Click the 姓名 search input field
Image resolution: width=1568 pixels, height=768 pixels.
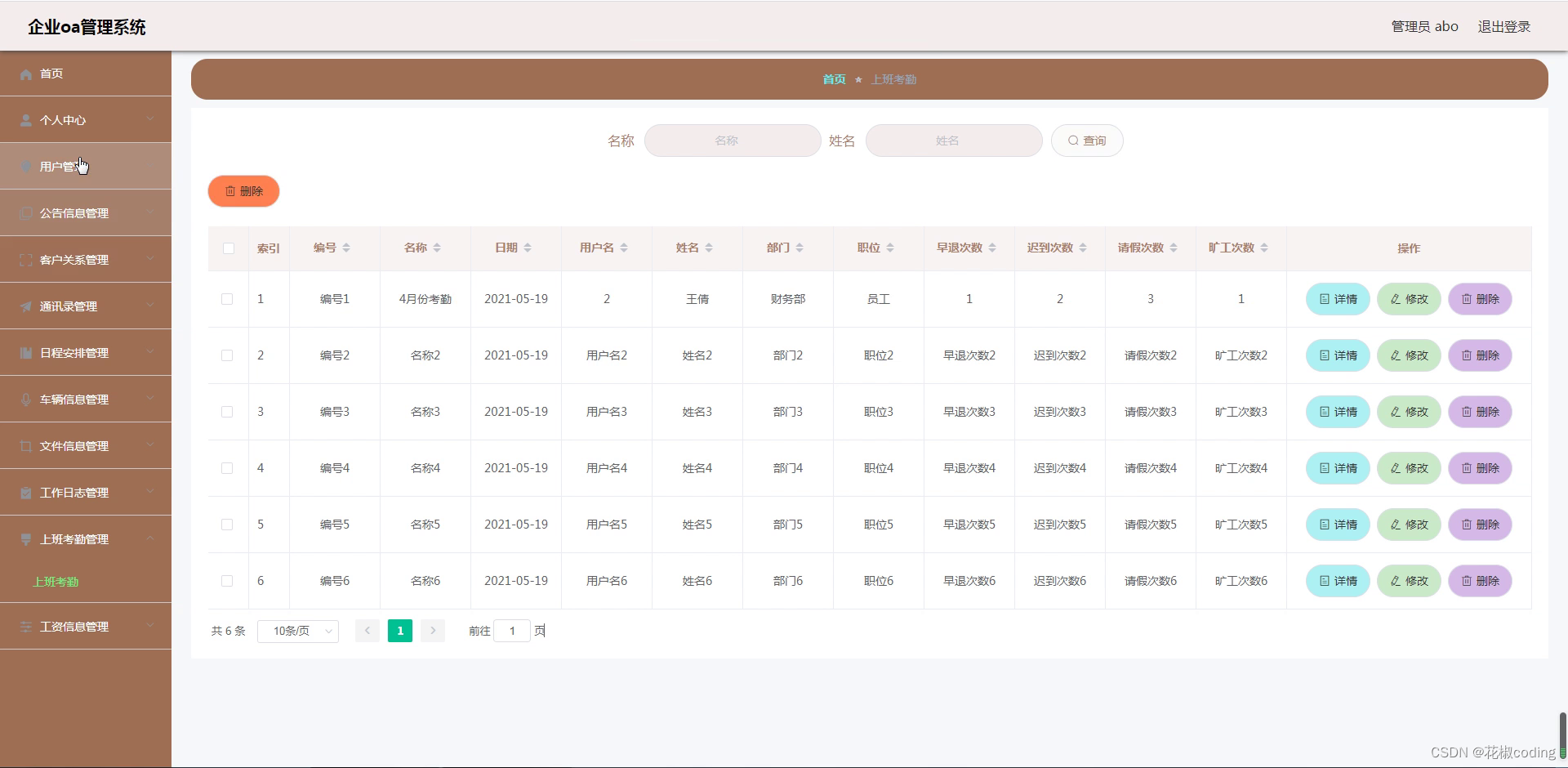tap(954, 141)
